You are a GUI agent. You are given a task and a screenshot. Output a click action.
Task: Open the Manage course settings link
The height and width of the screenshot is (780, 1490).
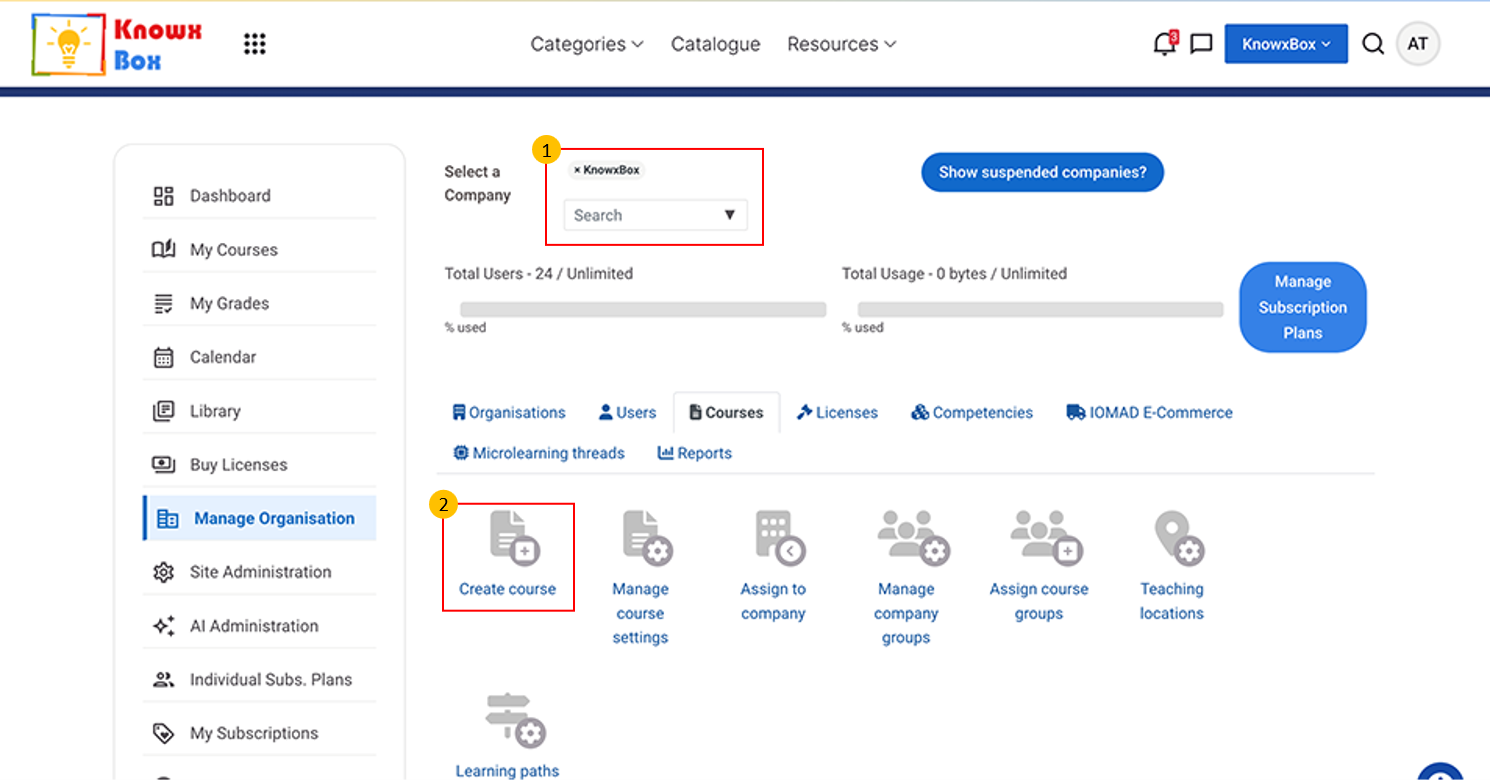point(640,613)
